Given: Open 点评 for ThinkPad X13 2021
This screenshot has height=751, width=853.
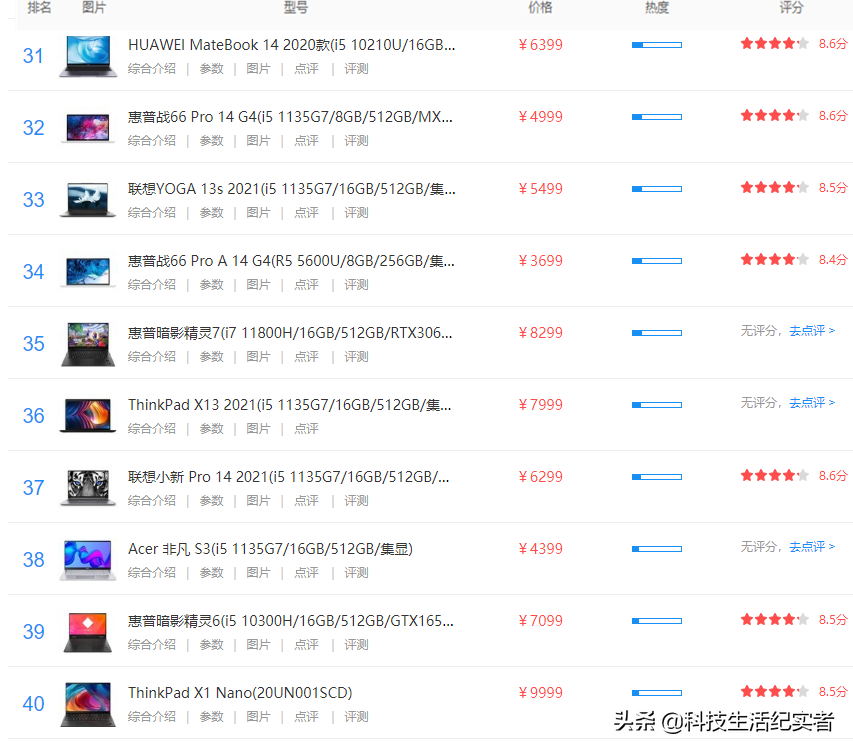Looking at the screenshot, I should click(x=306, y=429).
